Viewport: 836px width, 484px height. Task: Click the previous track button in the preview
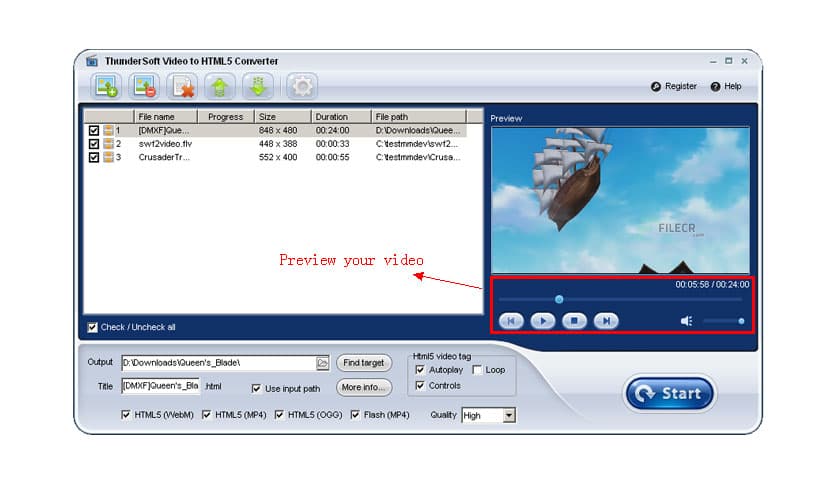(x=511, y=321)
